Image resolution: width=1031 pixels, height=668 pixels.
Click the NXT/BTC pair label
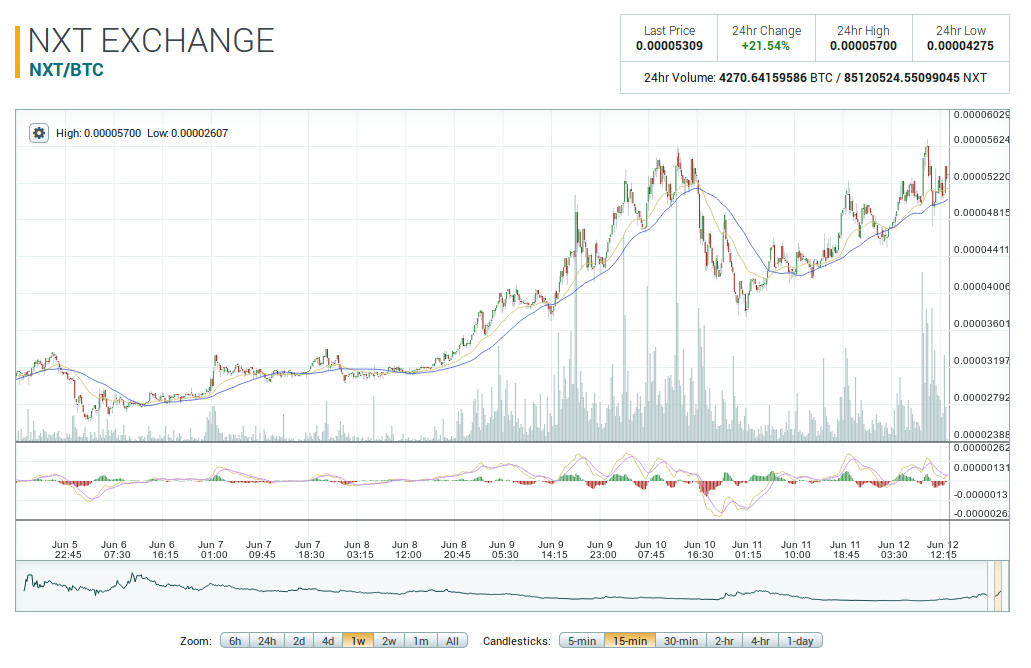[66, 70]
